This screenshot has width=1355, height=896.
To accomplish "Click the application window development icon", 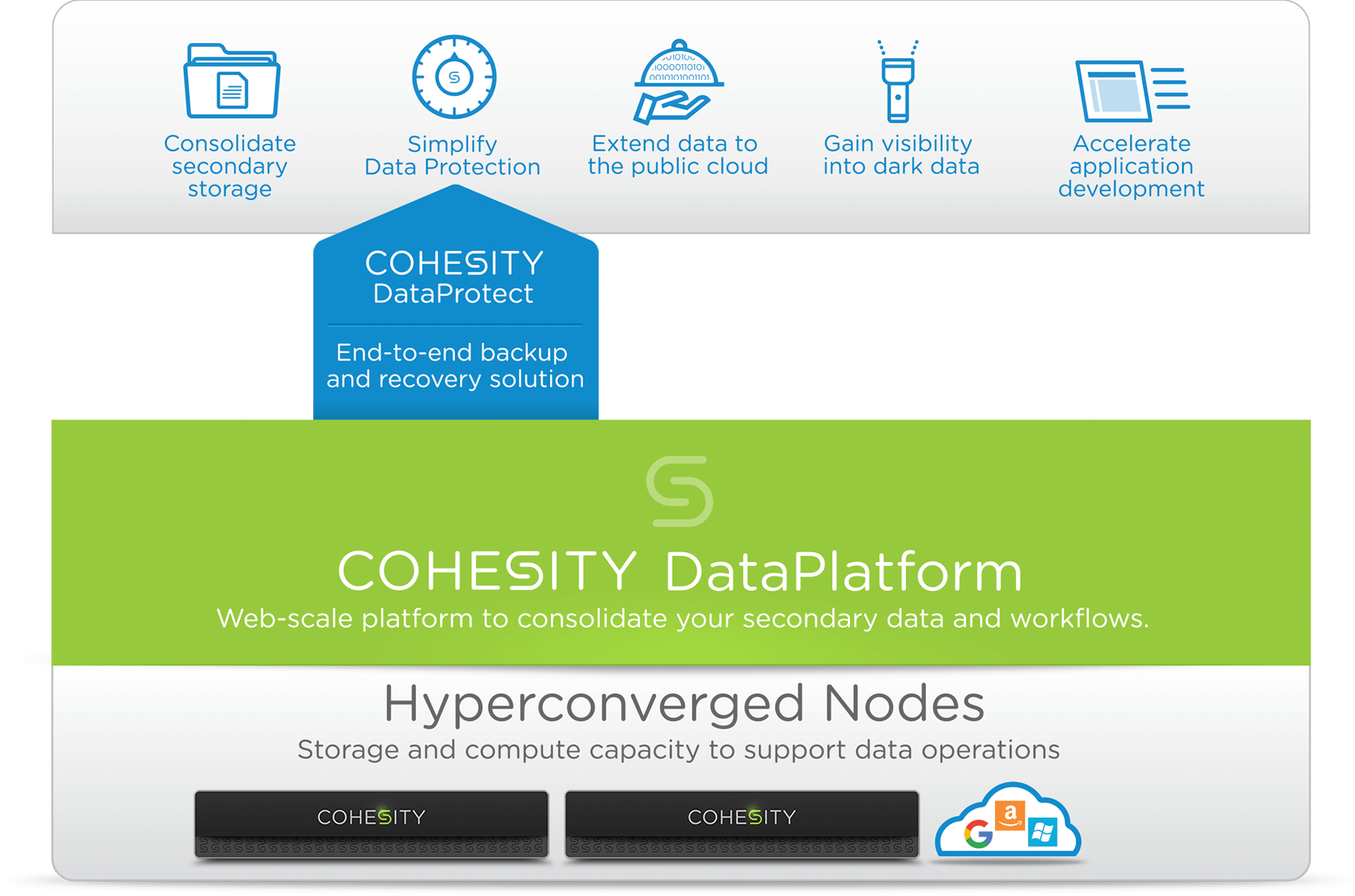I will click(1132, 91).
